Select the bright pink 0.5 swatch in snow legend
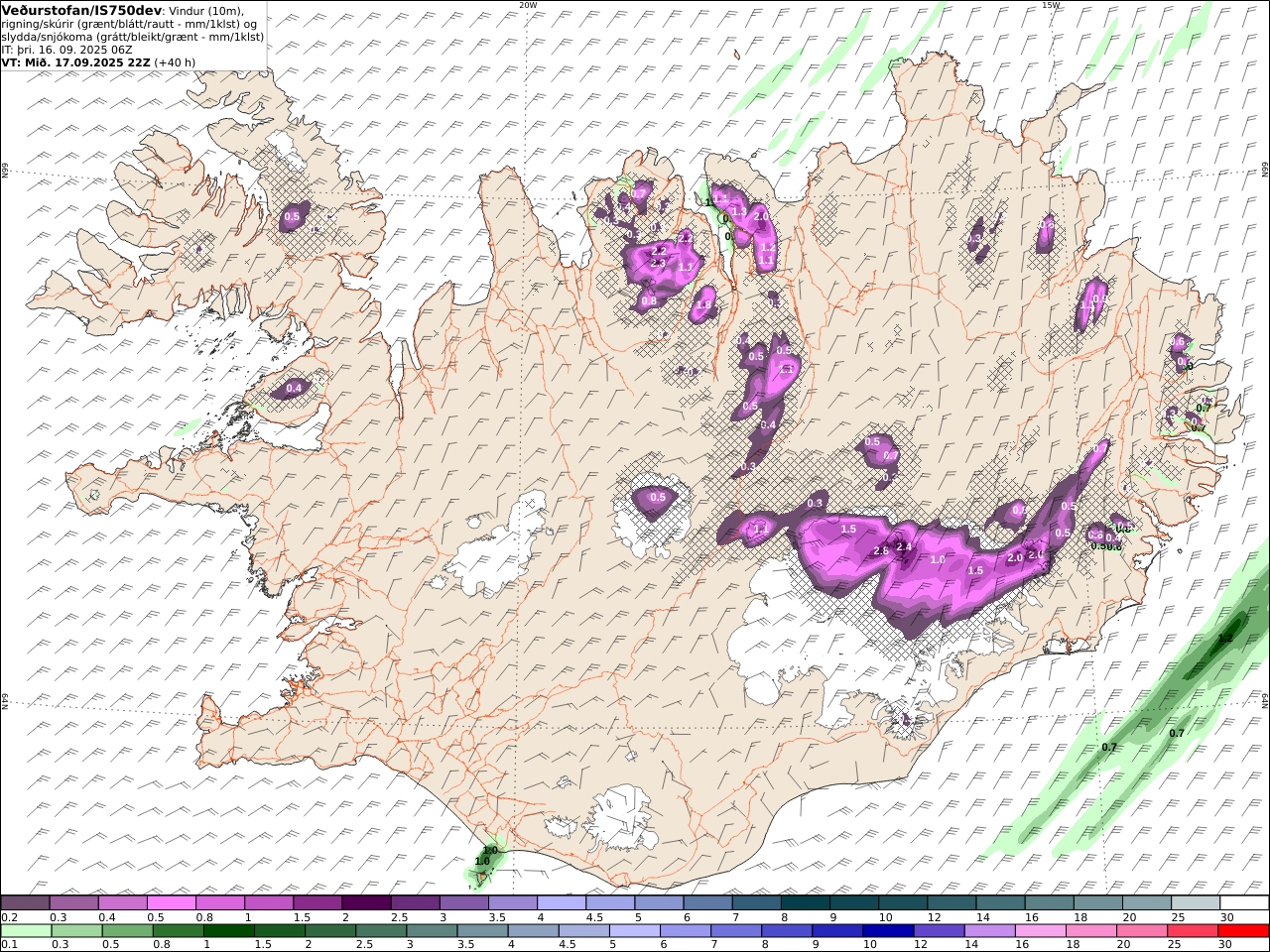Viewport: 1270px width, 952px height. point(171,902)
